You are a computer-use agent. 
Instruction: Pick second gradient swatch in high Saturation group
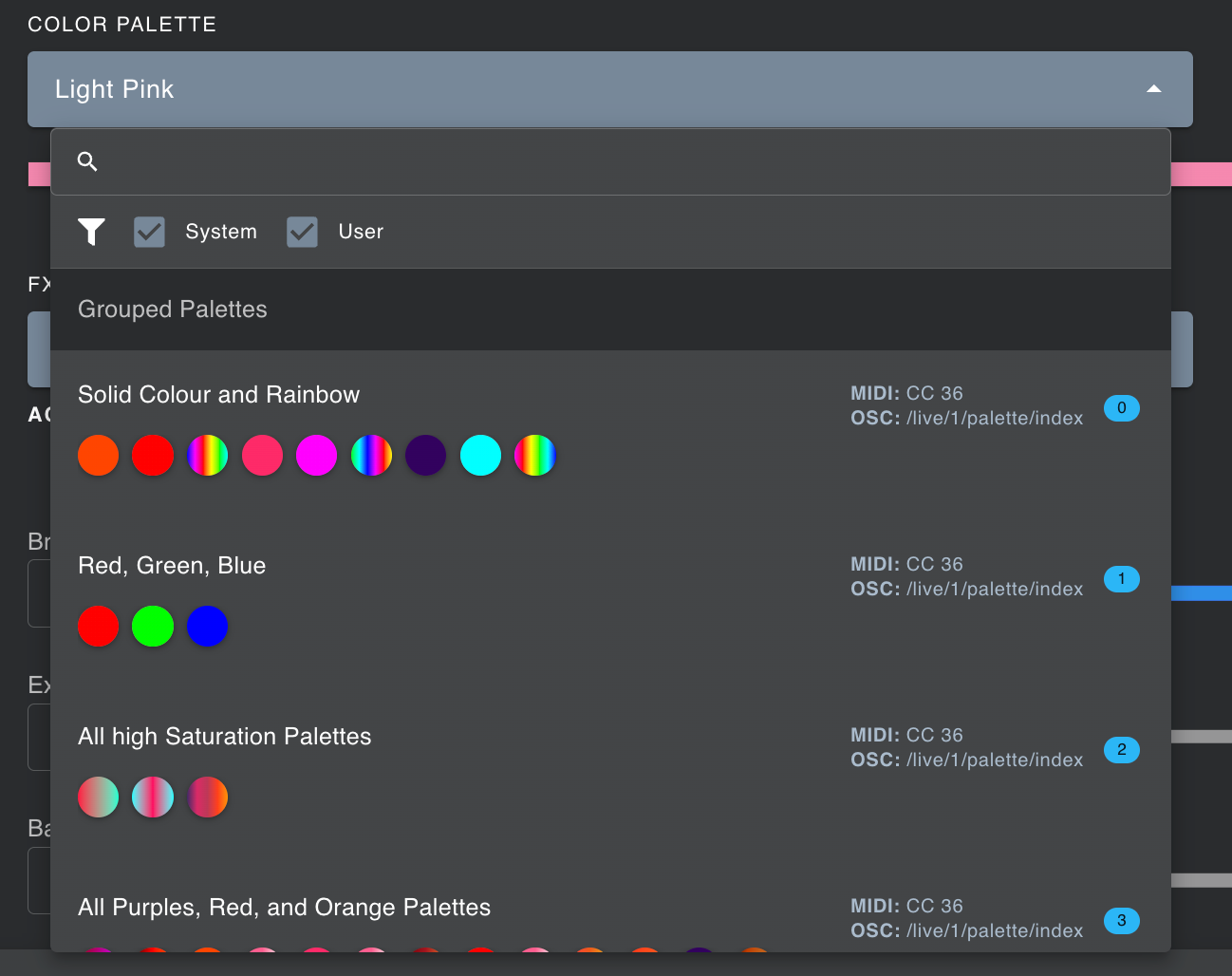[153, 798]
